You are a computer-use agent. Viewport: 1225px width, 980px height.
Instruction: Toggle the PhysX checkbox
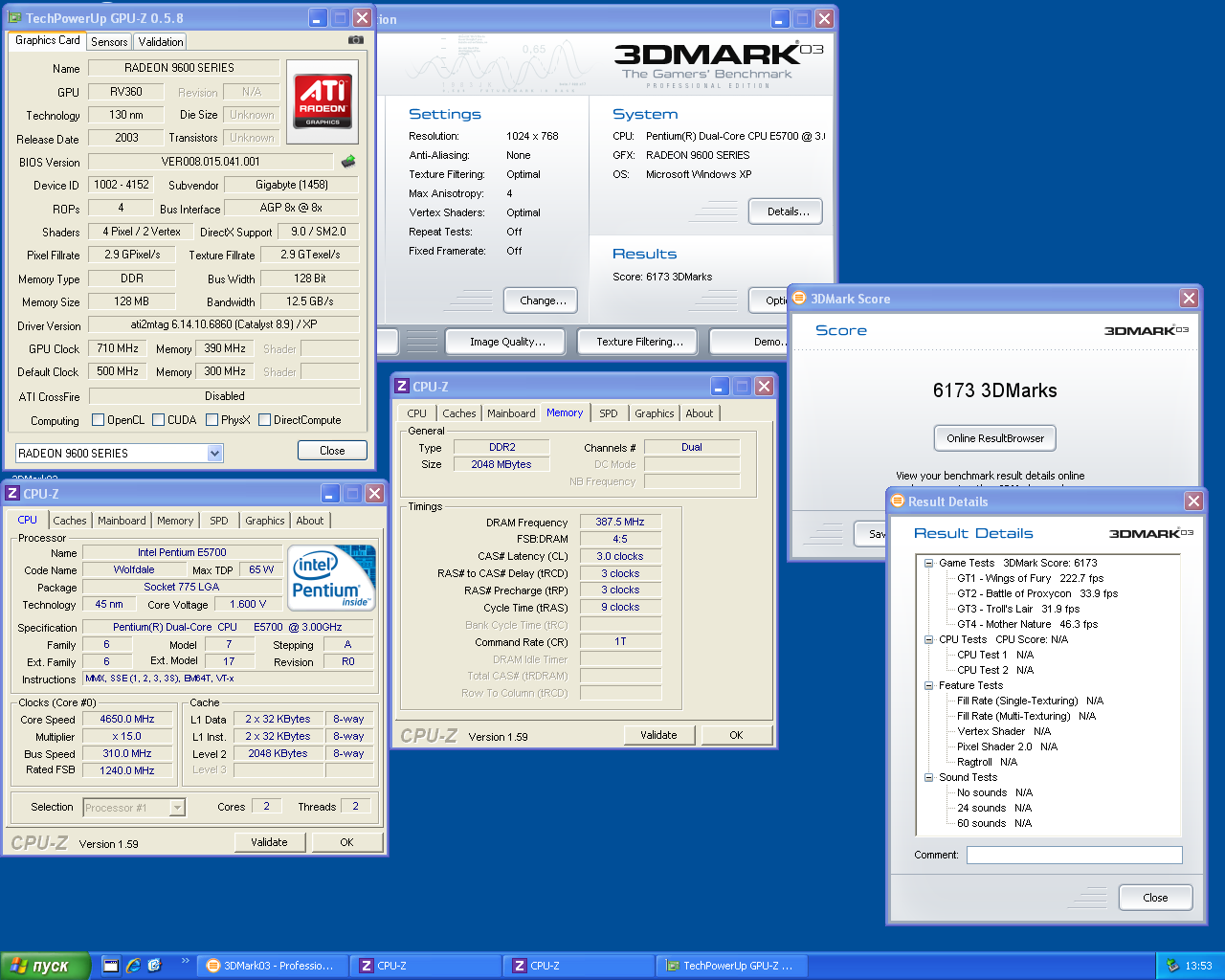[x=212, y=419]
